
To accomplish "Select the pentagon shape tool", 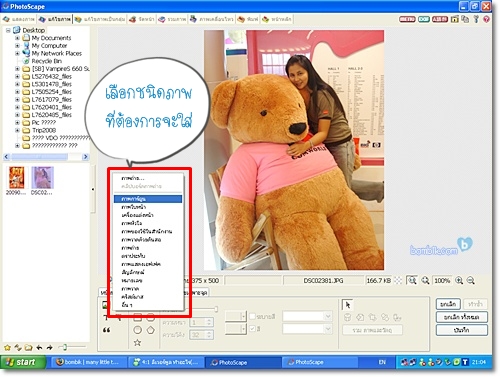I will point(151,330).
